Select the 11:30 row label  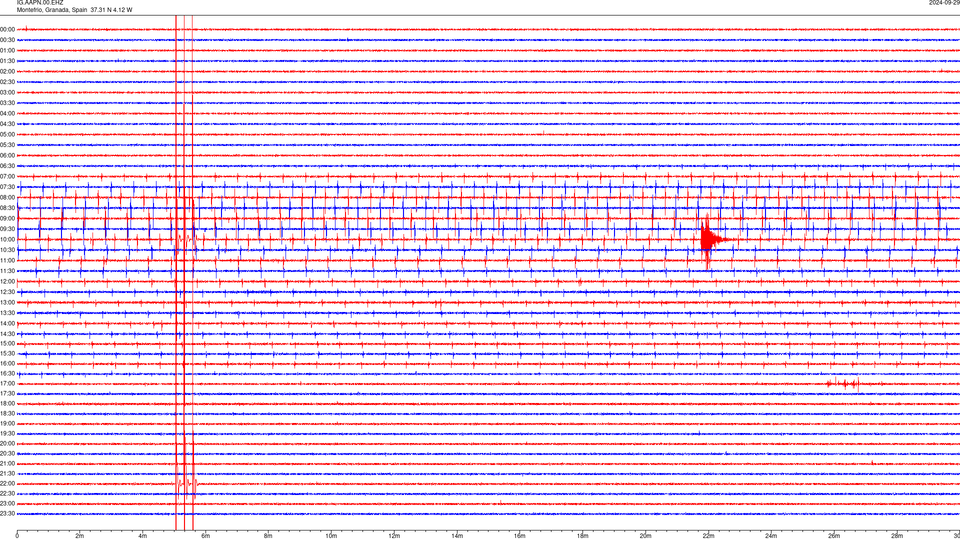7,271
